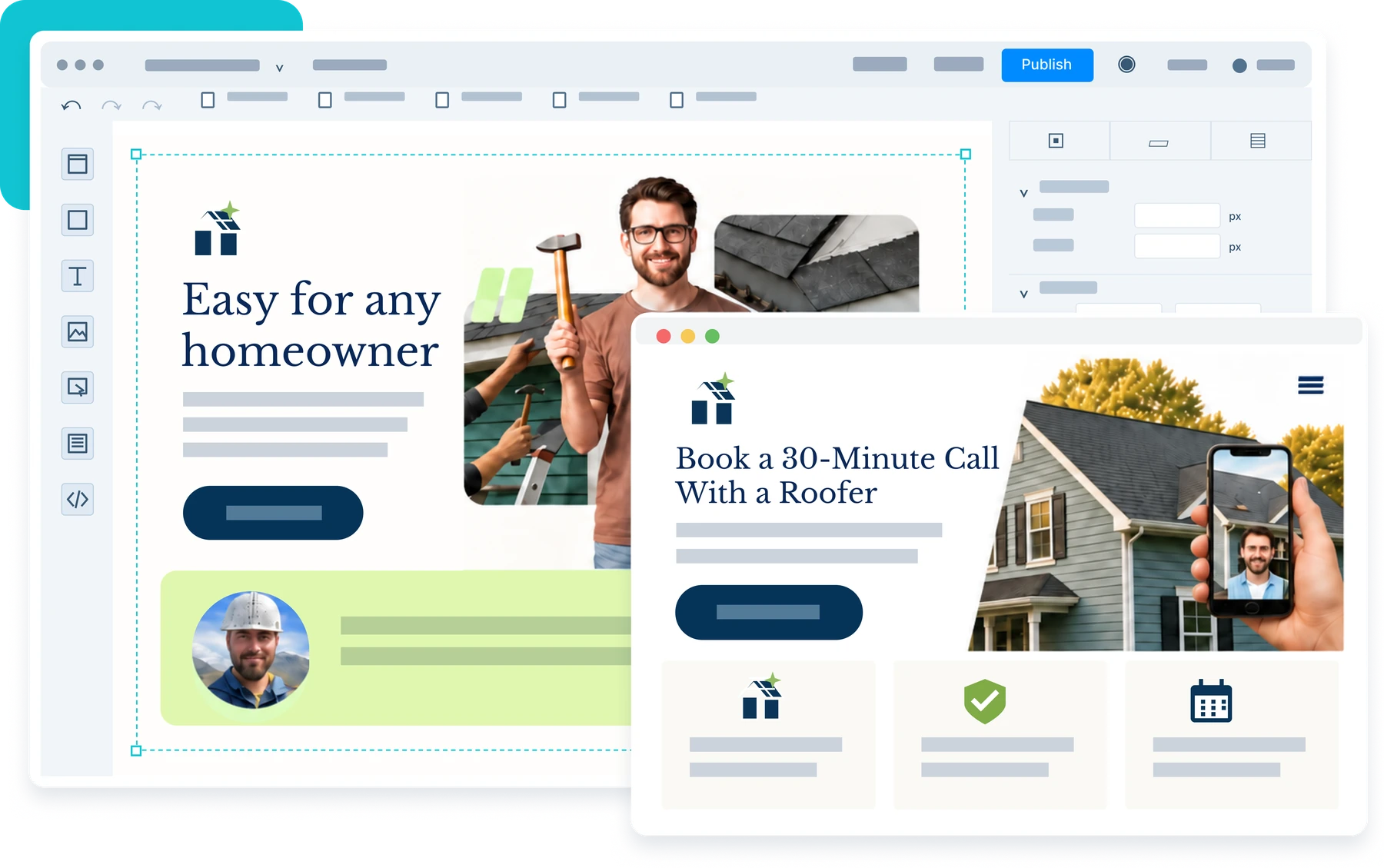
Task: Click the second px input field
Action: click(x=1177, y=247)
